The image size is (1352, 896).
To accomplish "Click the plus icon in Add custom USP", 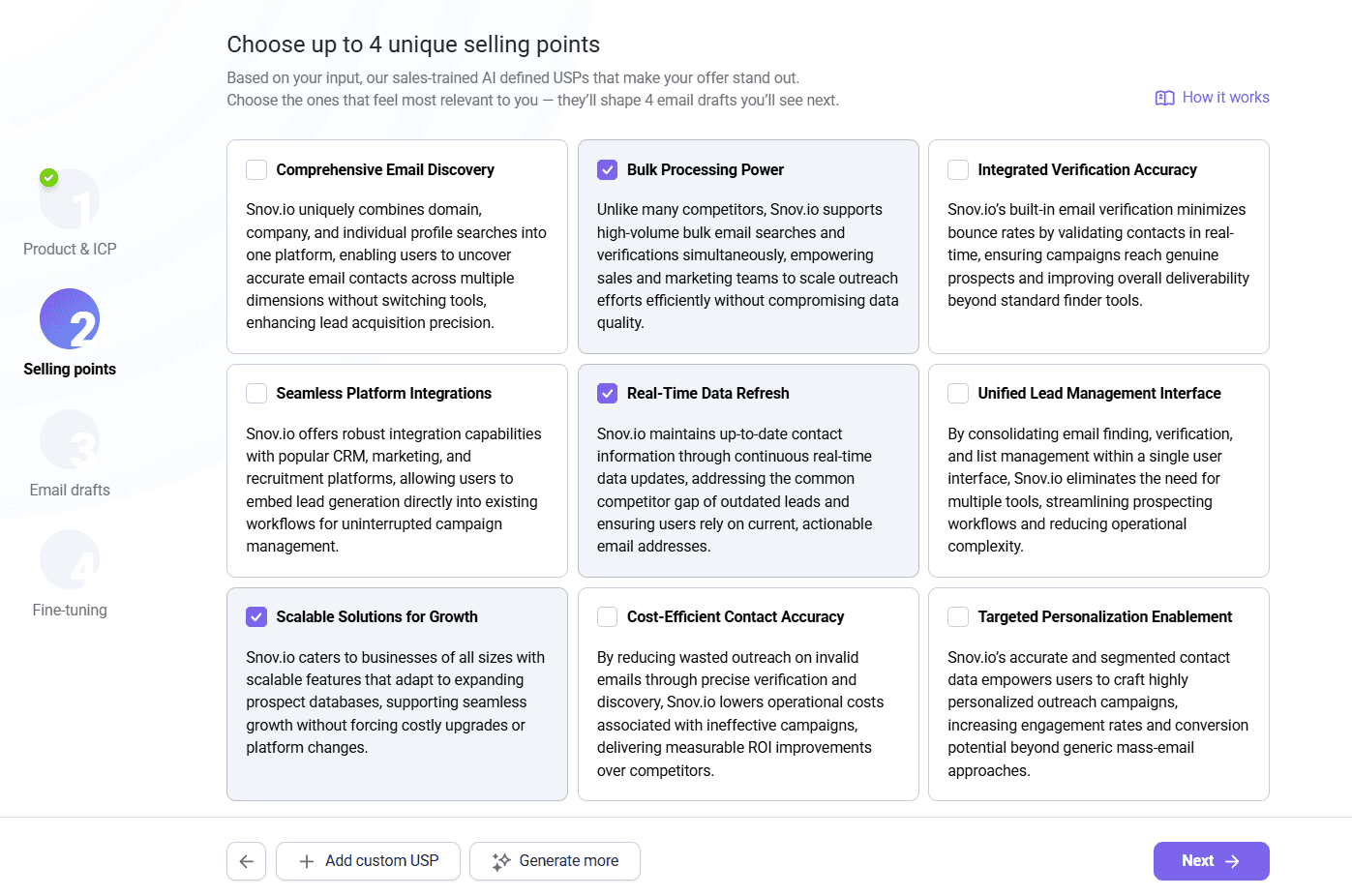I will 307,861.
